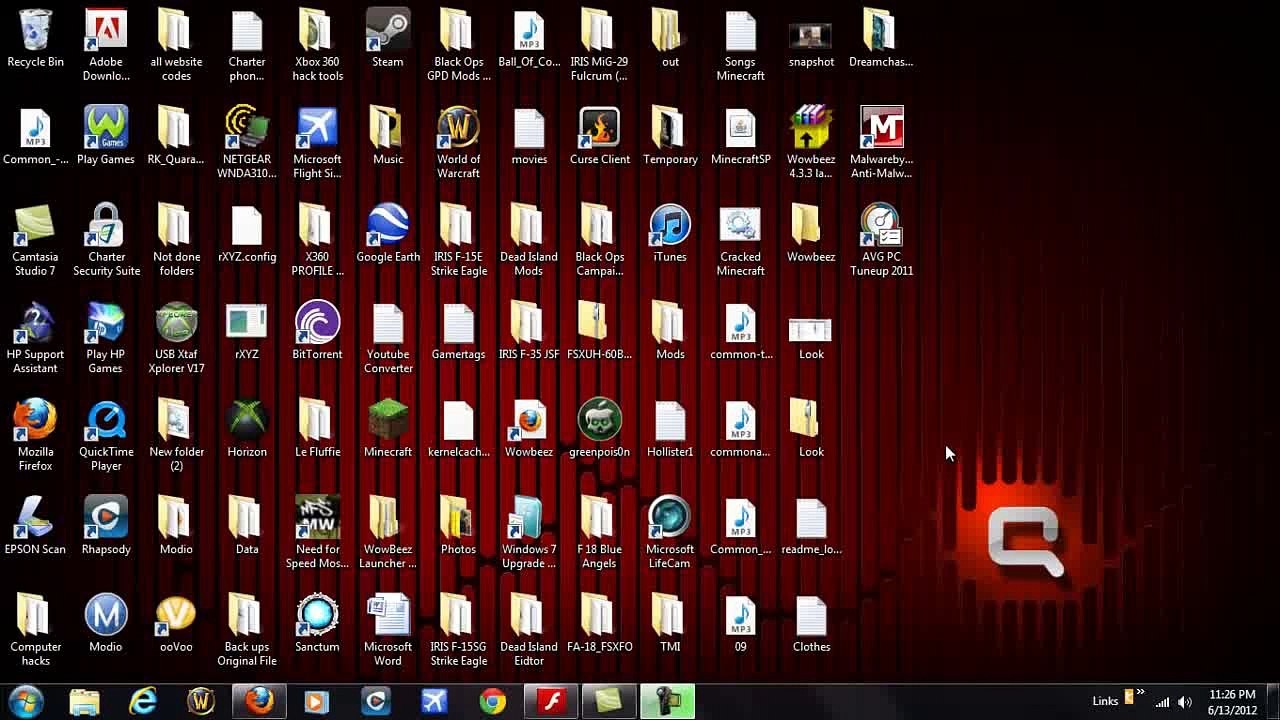Select the 09 MP3 file
Image resolution: width=1280 pixels, height=720 pixels.
pos(741,624)
